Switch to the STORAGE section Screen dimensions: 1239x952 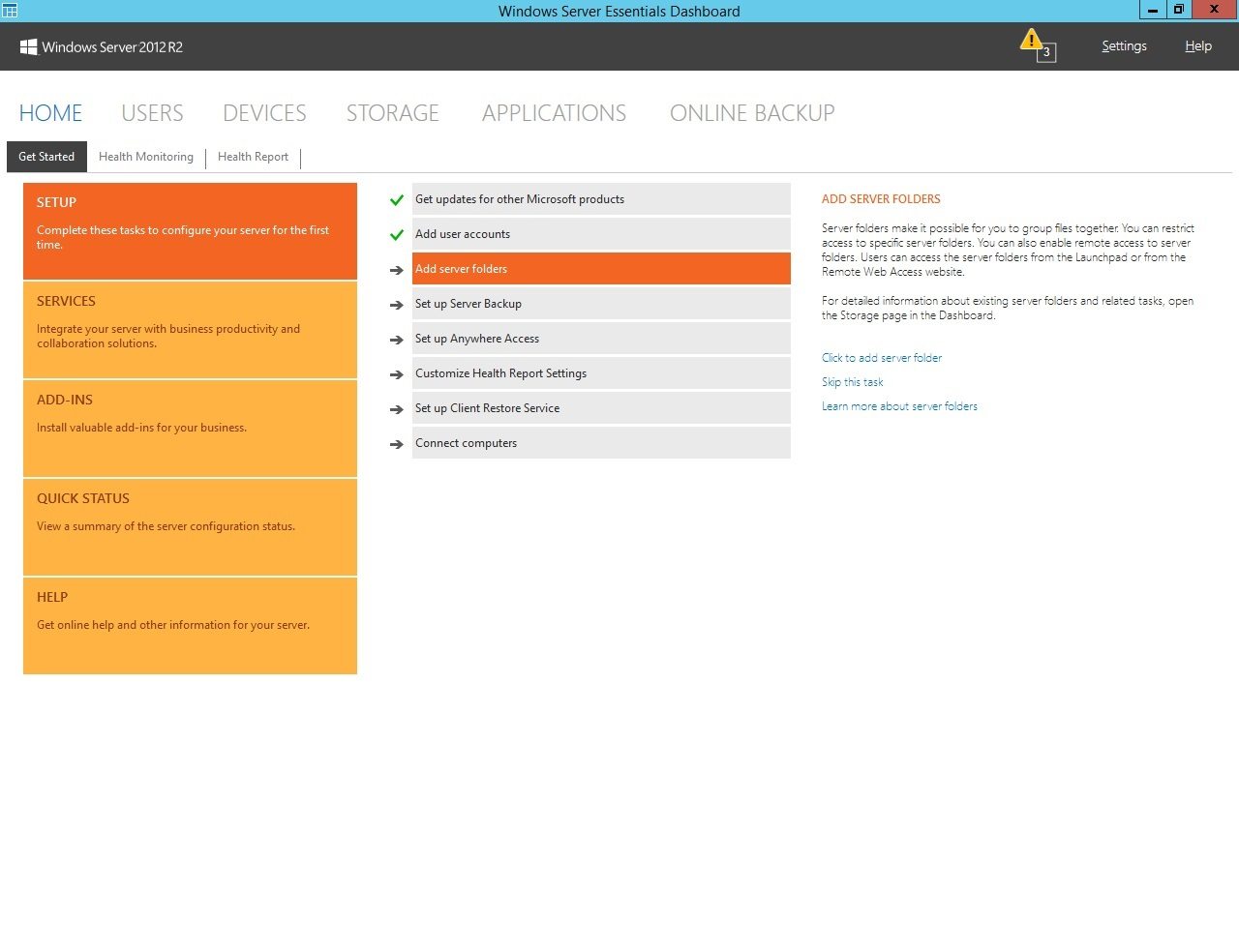(x=393, y=113)
